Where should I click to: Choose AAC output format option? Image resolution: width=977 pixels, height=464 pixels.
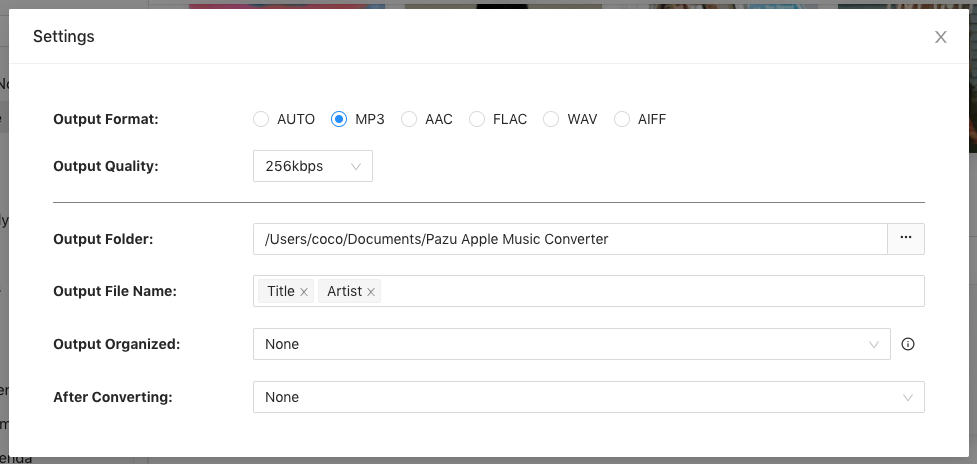pos(409,119)
